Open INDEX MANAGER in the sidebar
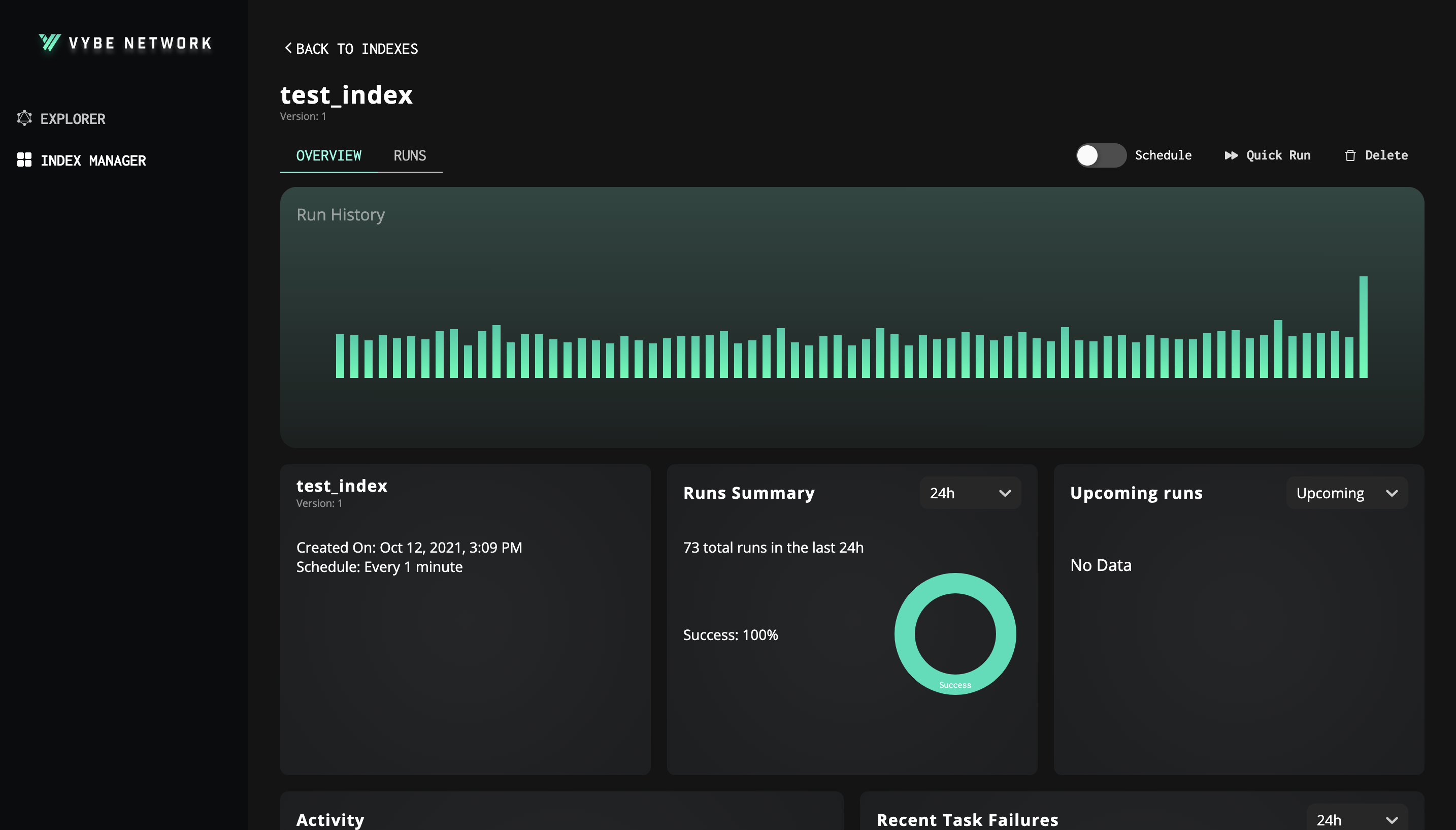The image size is (1456, 830). click(x=93, y=161)
